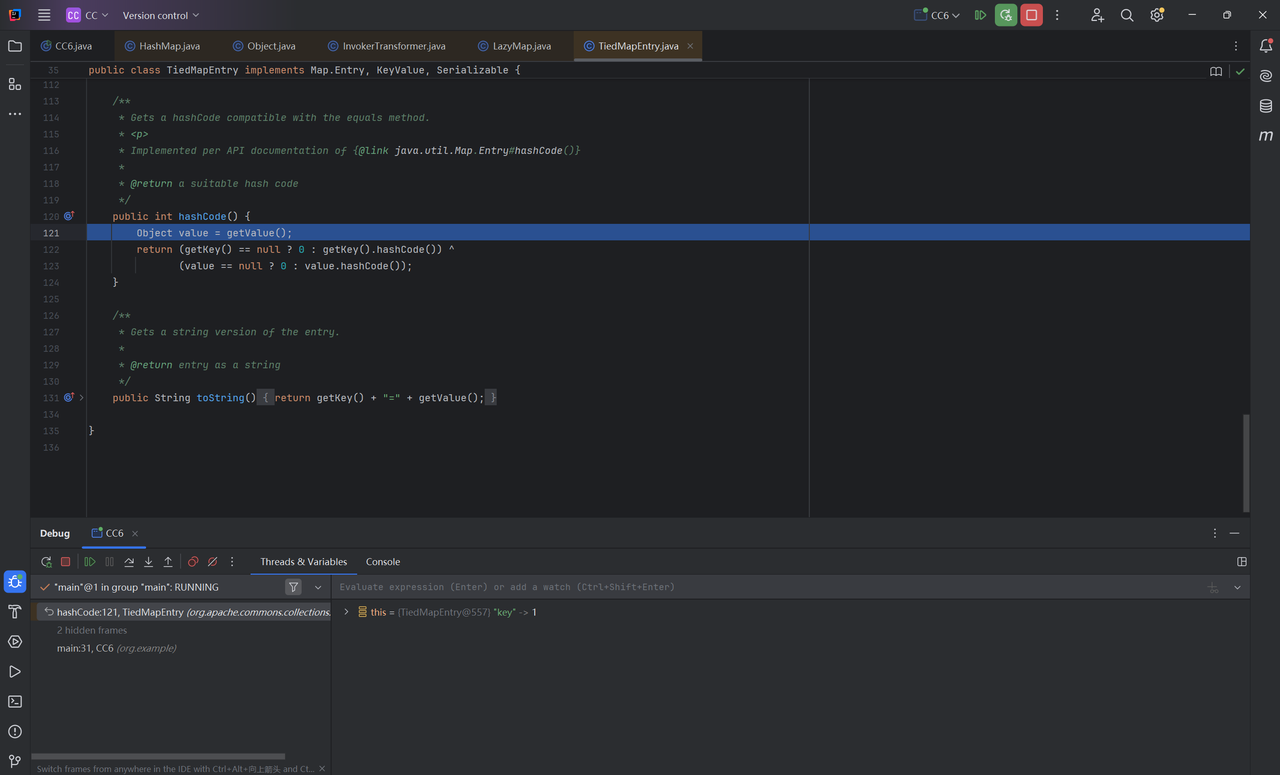Open the Project tool window

tap(15, 46)
